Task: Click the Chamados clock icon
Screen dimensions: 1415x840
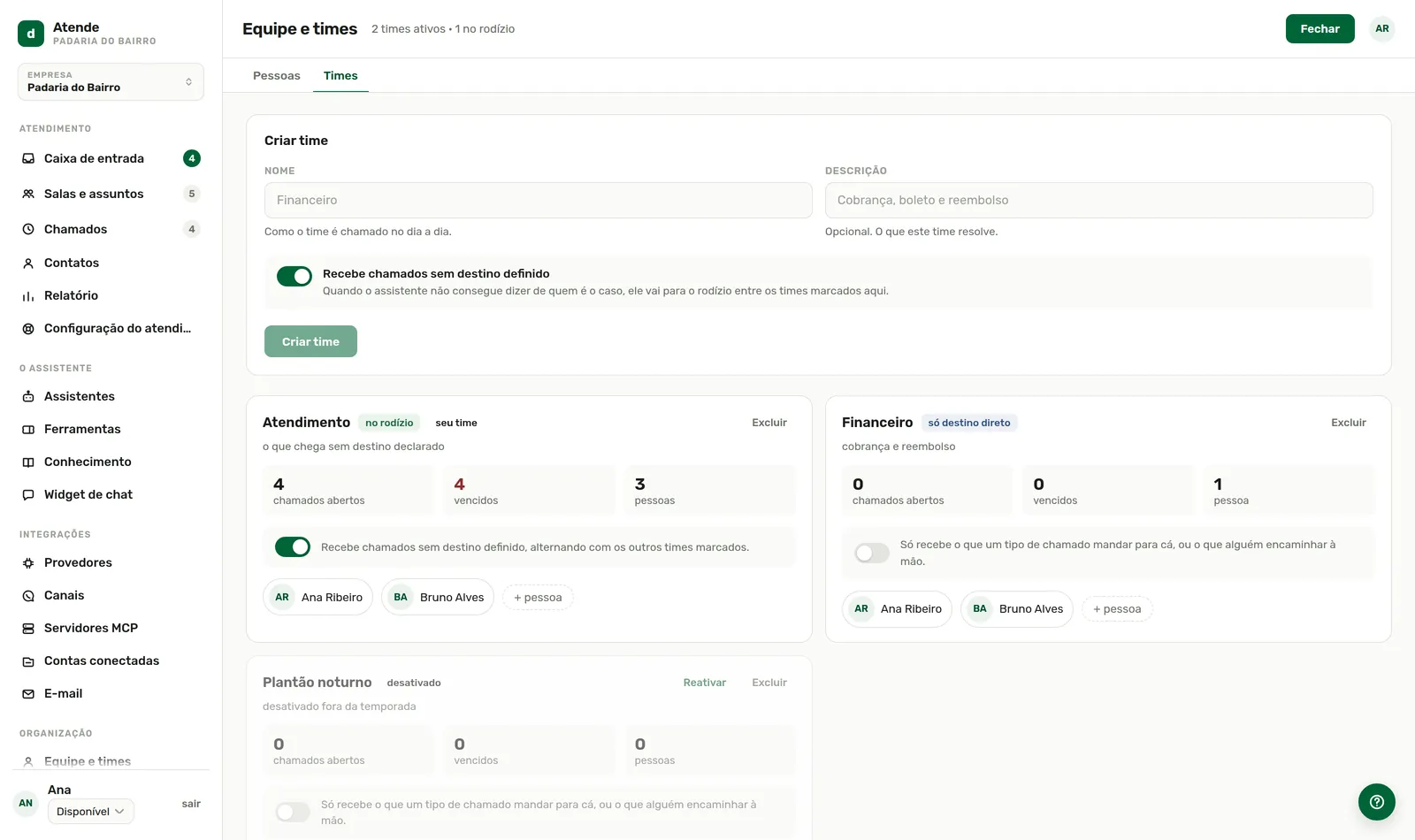Action: [x=28, y=229]
